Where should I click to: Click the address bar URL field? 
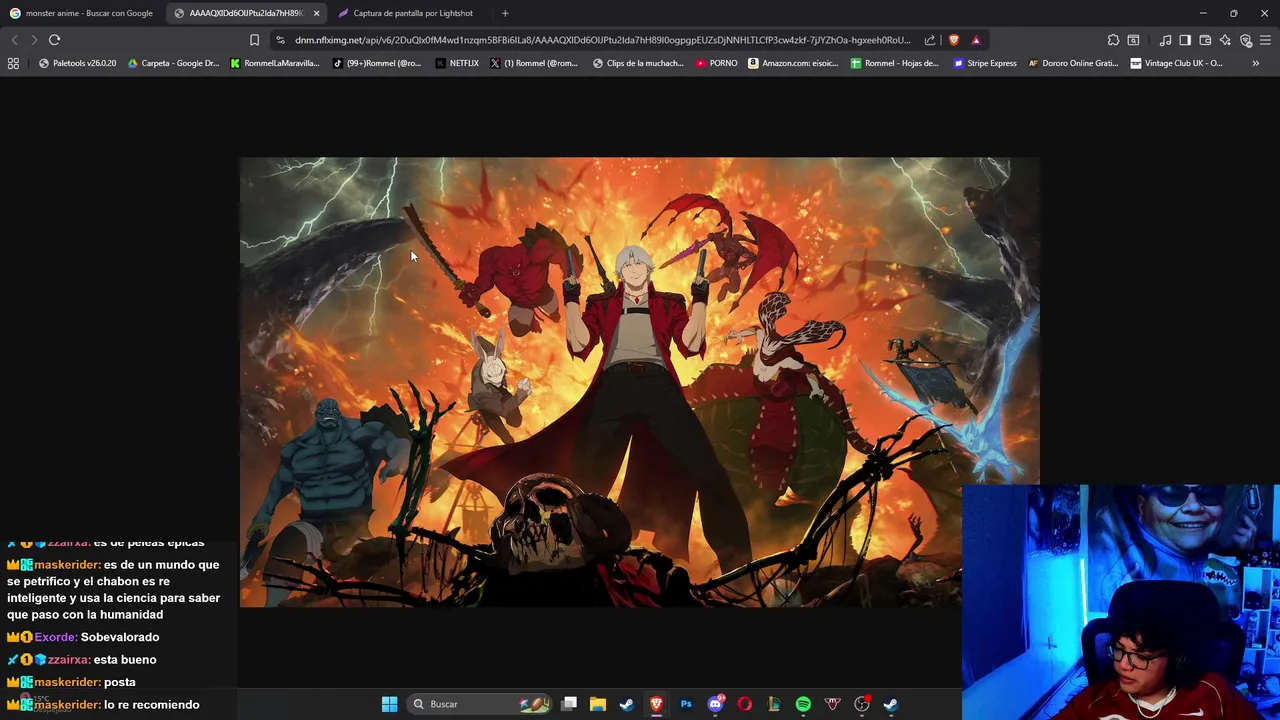[x=602, y=40]
